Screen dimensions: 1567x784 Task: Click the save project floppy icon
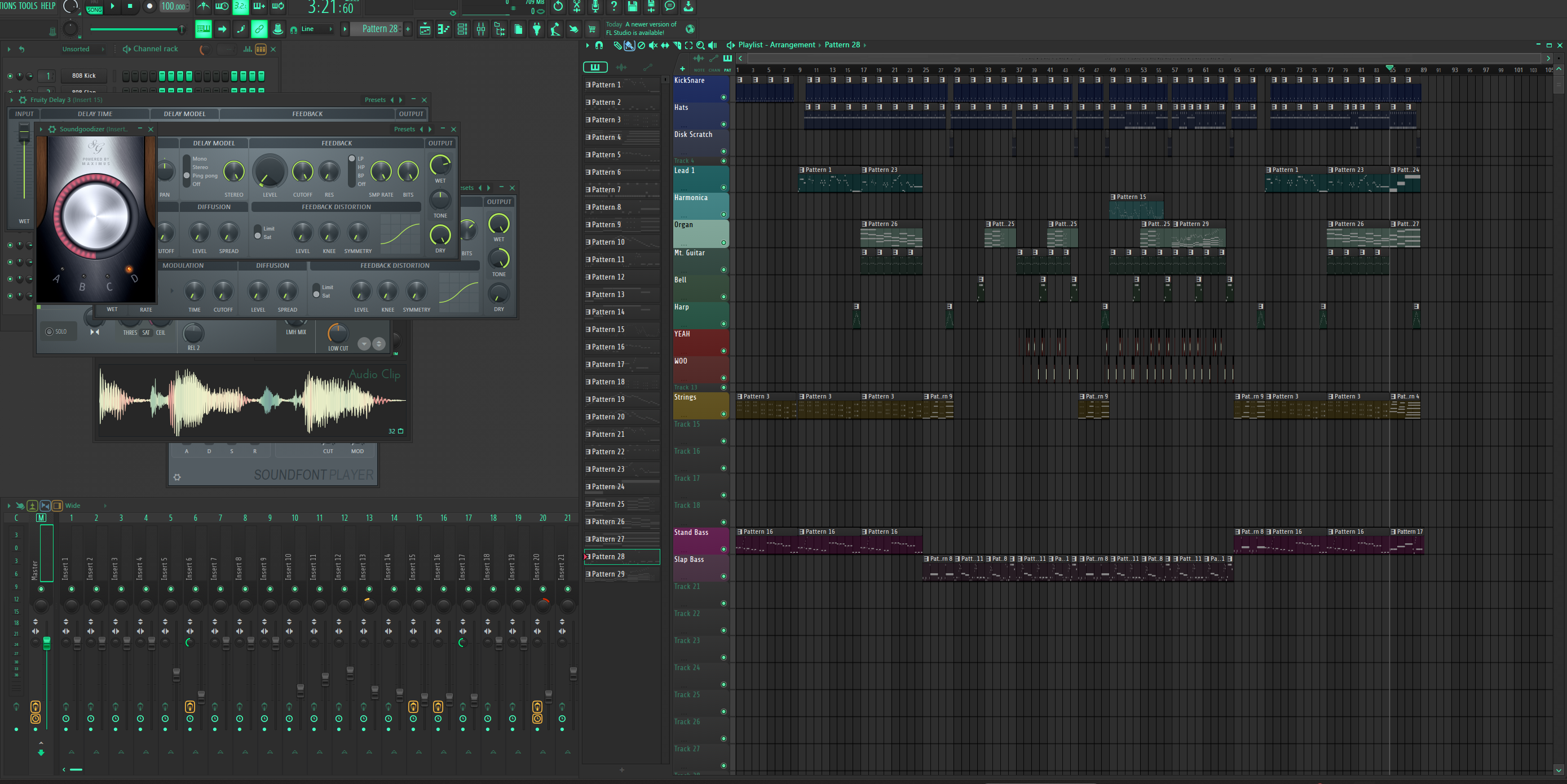tap(633, 6)
